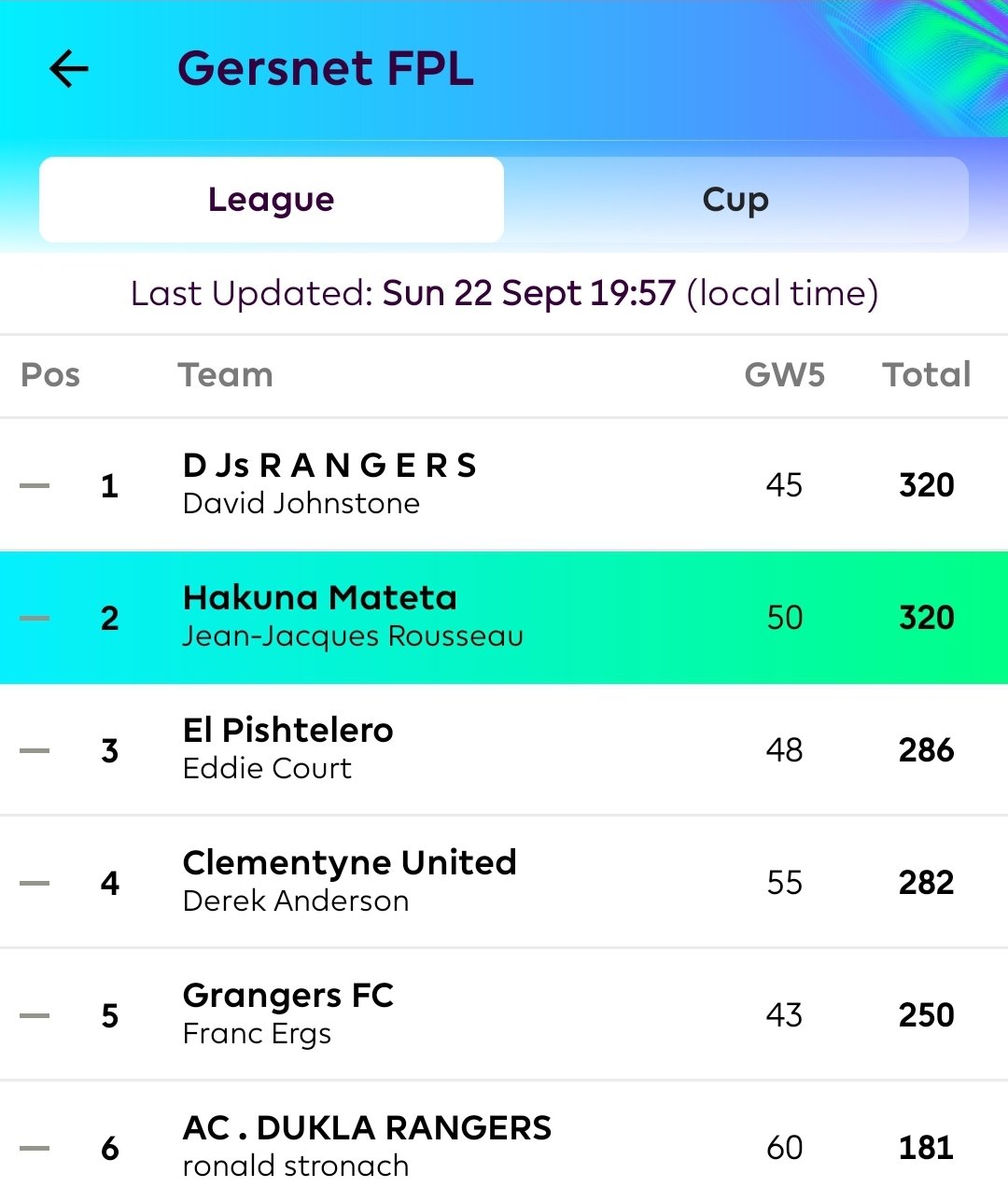Click the Total column header
Screen dimensions: 1008x1201
927,375
